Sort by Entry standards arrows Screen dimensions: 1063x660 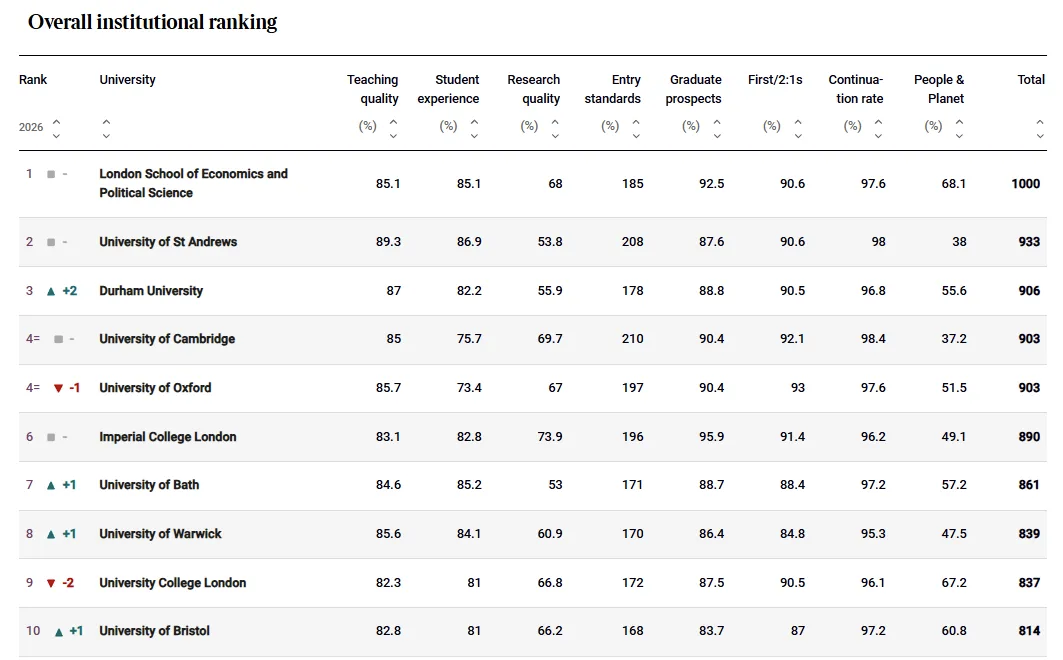(x=636, y=128)
